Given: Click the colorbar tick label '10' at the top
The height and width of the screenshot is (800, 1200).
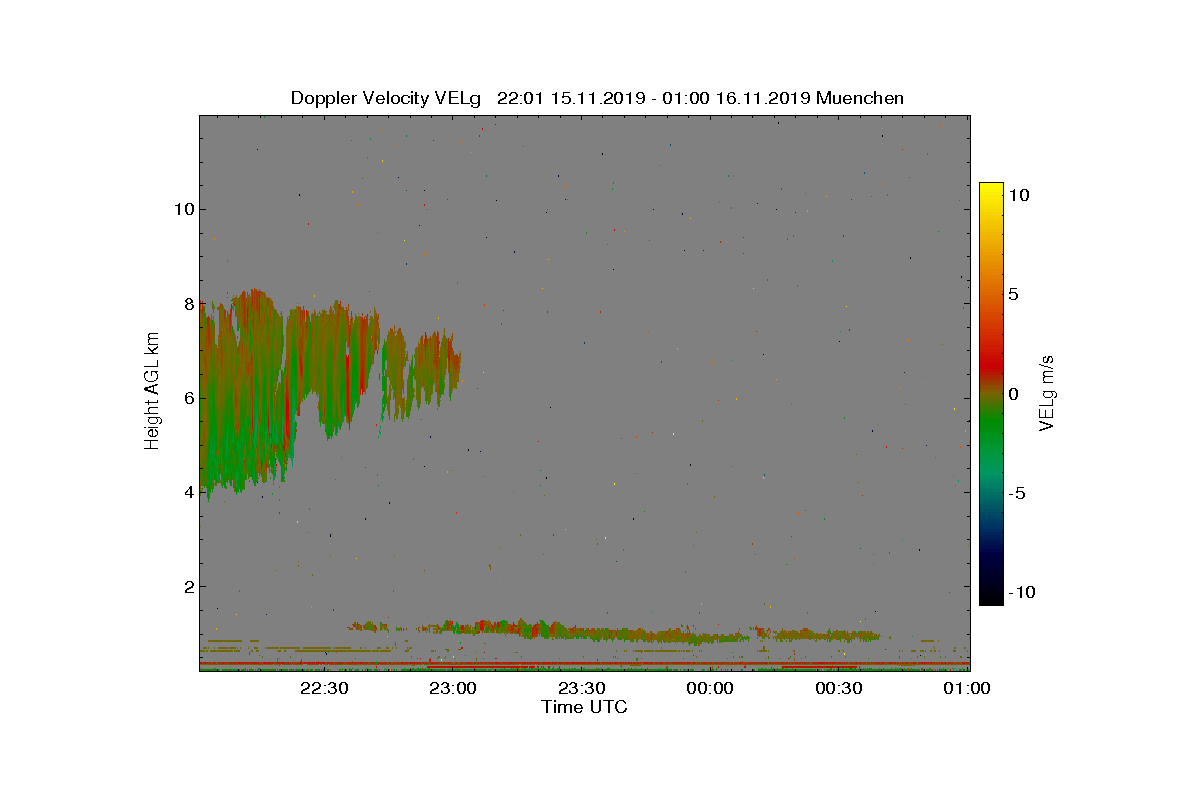Looking at the screenshot, I should 1019,196.
